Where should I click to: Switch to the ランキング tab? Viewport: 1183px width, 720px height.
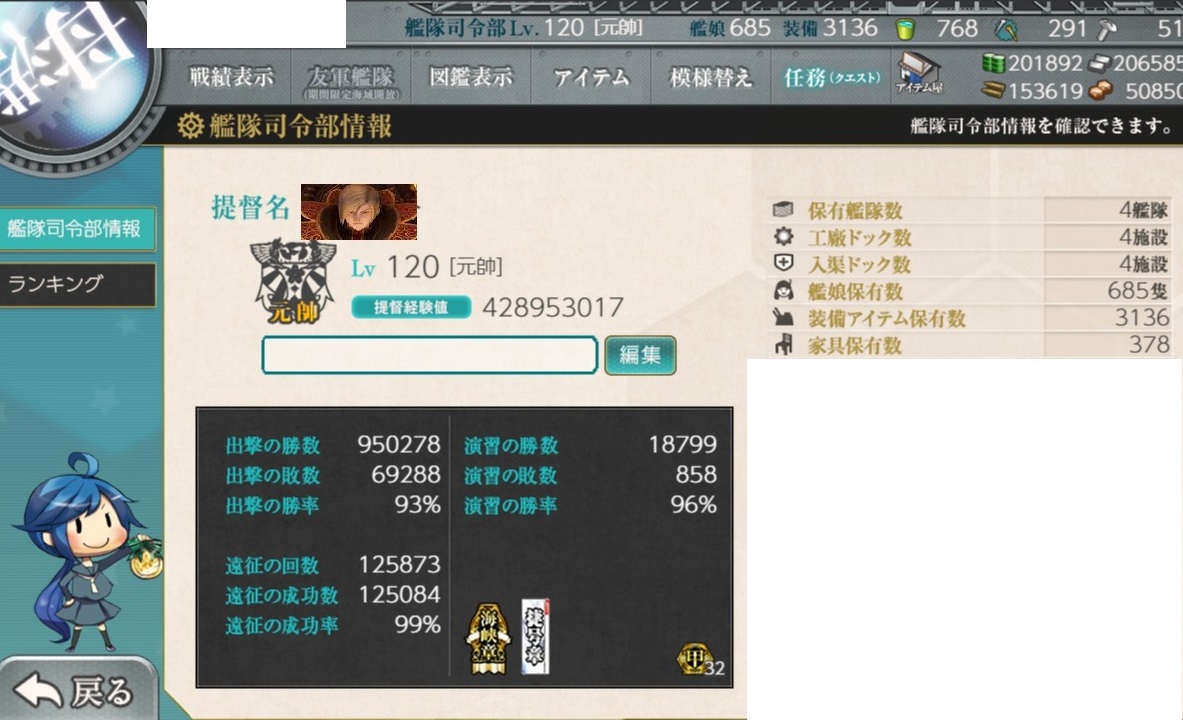(x=78, y=285)
